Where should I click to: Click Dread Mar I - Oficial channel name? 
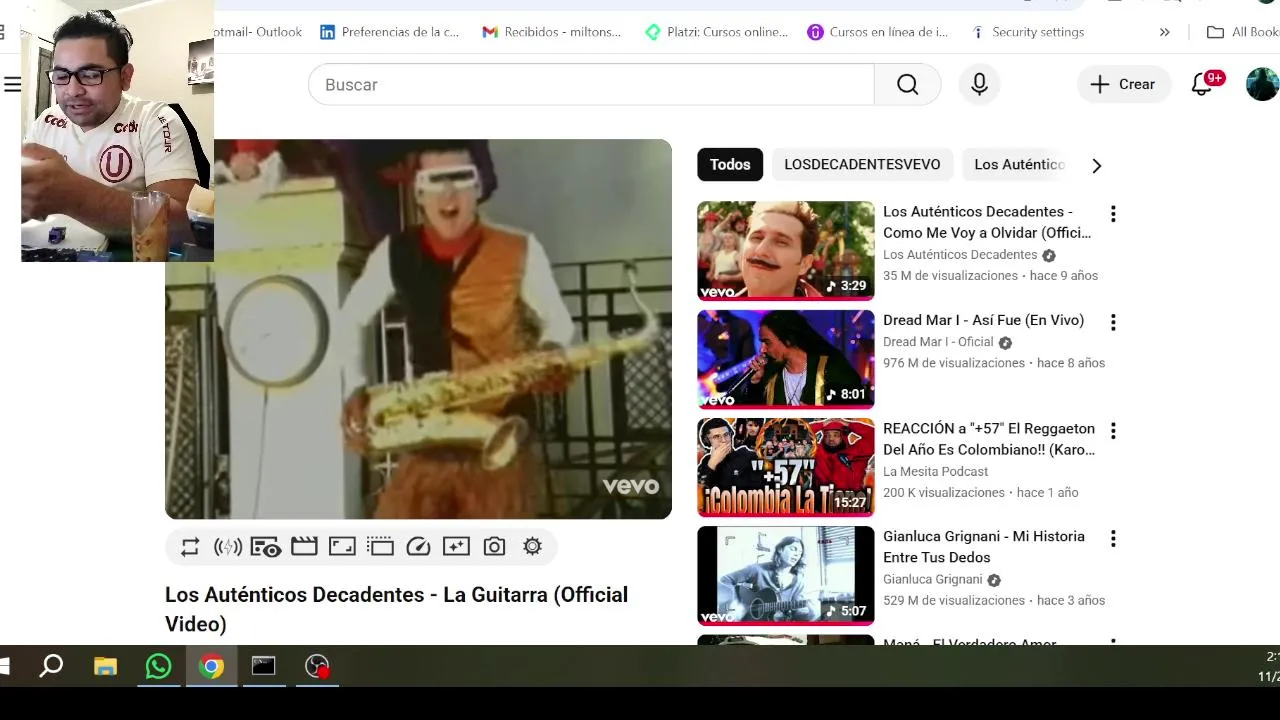[x=938, y=342]
